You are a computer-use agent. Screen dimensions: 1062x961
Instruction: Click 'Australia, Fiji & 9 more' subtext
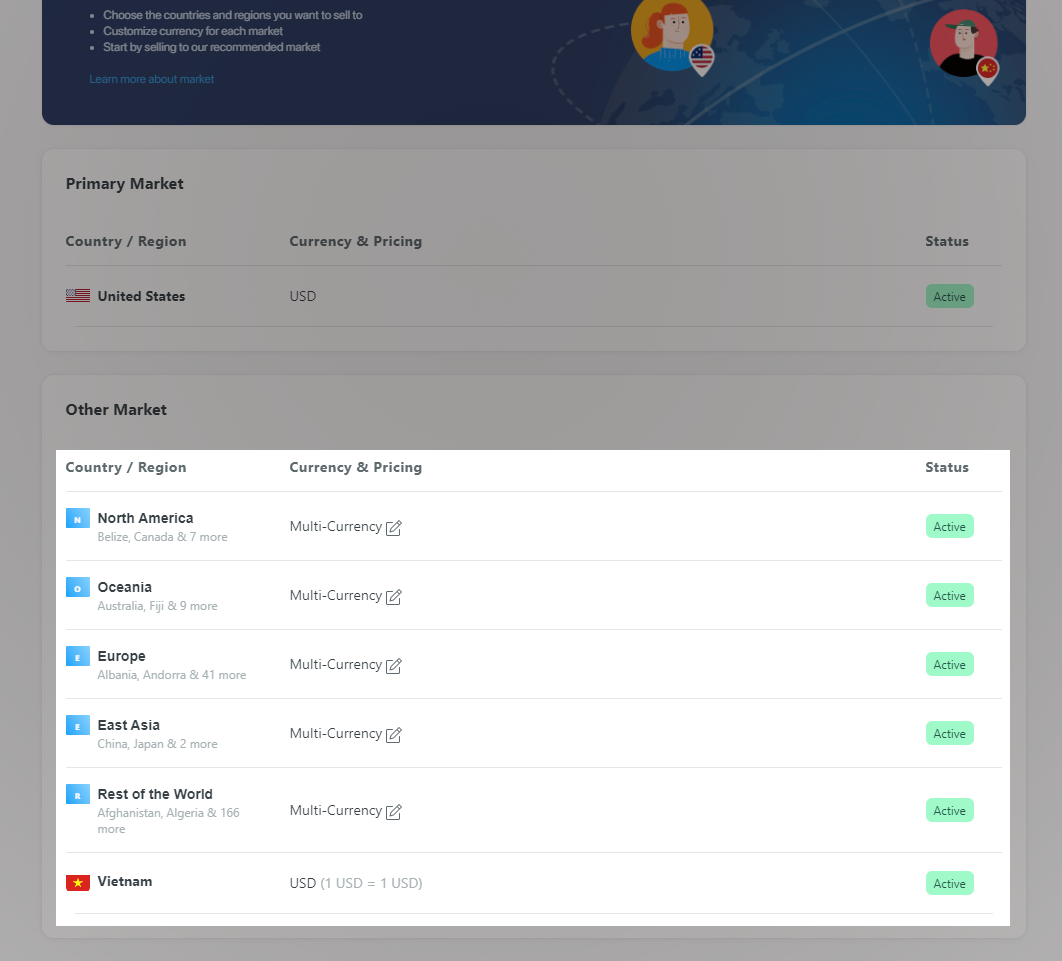point(158,606)
